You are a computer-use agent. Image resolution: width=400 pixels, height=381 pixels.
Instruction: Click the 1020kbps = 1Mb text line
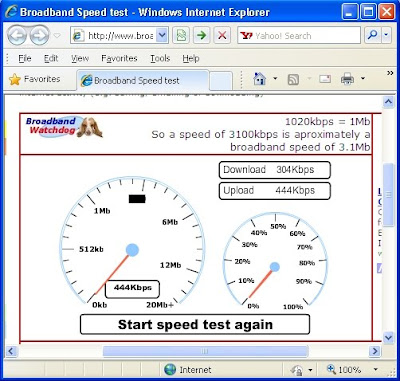pos(328,122)
